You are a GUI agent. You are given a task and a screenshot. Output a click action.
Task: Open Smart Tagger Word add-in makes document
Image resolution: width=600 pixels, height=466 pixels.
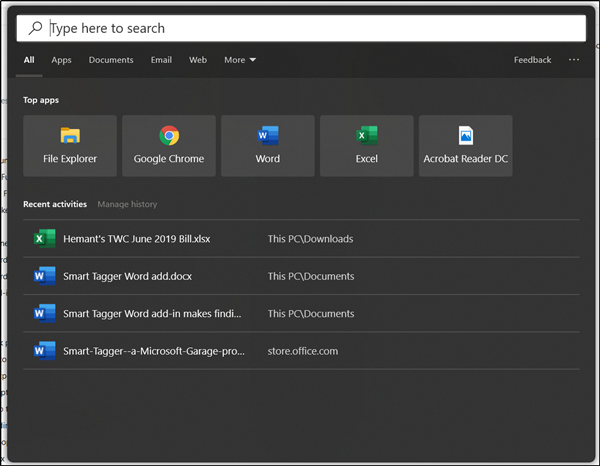click(152, 314)
